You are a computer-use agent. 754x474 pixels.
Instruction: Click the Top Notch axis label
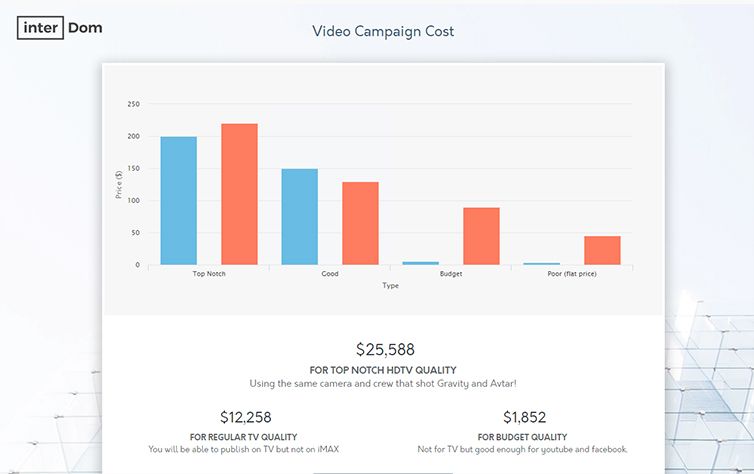click(x=208, y=273)
